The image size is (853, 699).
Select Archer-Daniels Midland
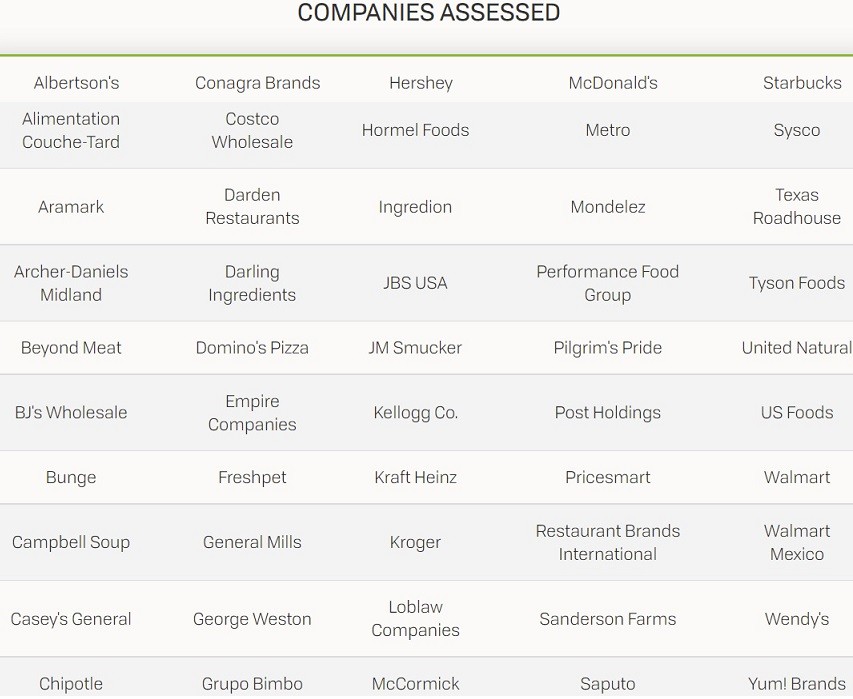point(71,283)
